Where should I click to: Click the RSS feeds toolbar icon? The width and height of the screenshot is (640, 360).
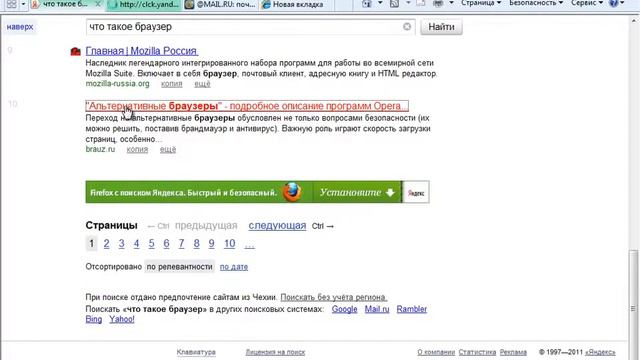pyautogui.click(x=394, y=4)
